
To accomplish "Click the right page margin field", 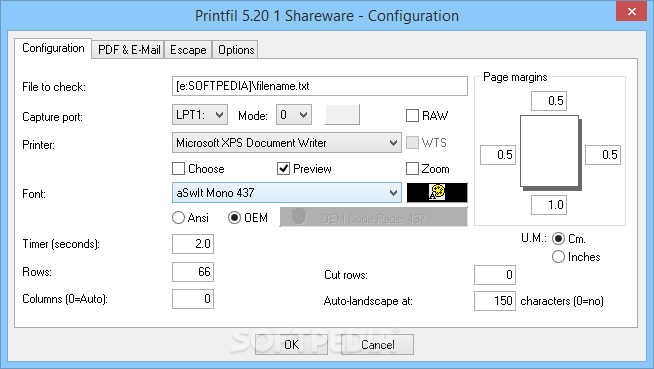I will 603,155.
